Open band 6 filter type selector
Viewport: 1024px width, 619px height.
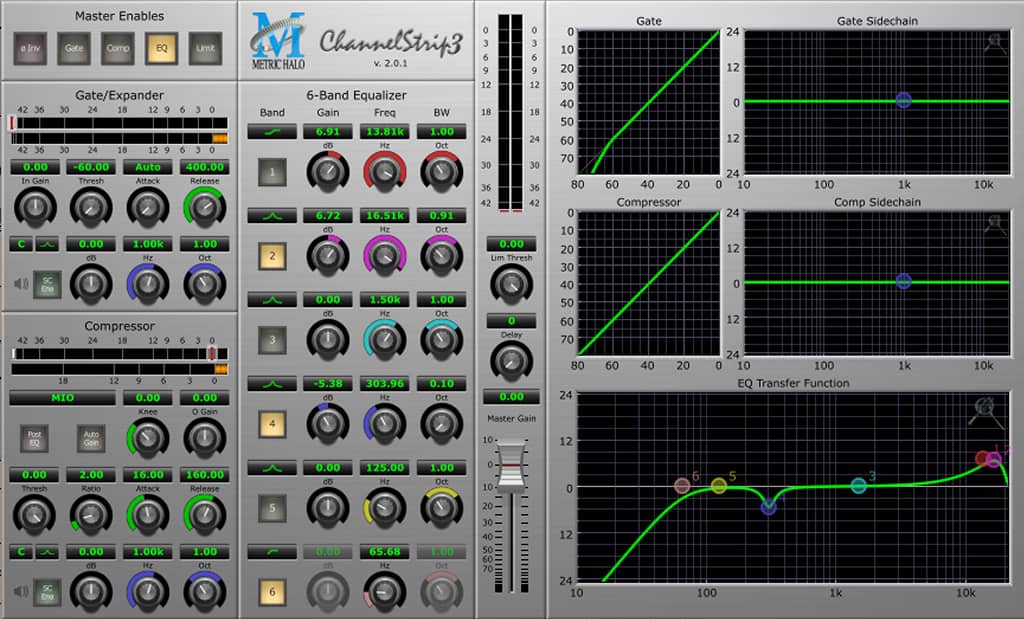pos(272,552)
